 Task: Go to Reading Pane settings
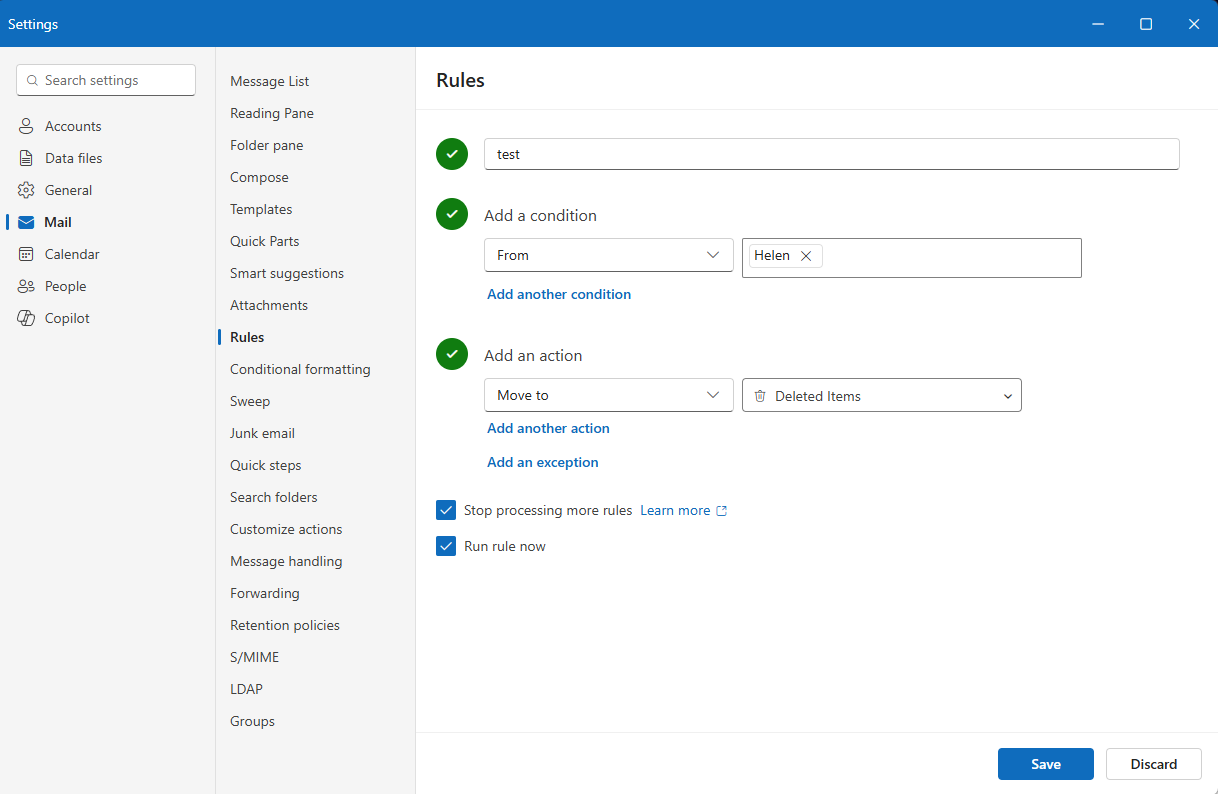pyautogui.click(x=272, y=113)
